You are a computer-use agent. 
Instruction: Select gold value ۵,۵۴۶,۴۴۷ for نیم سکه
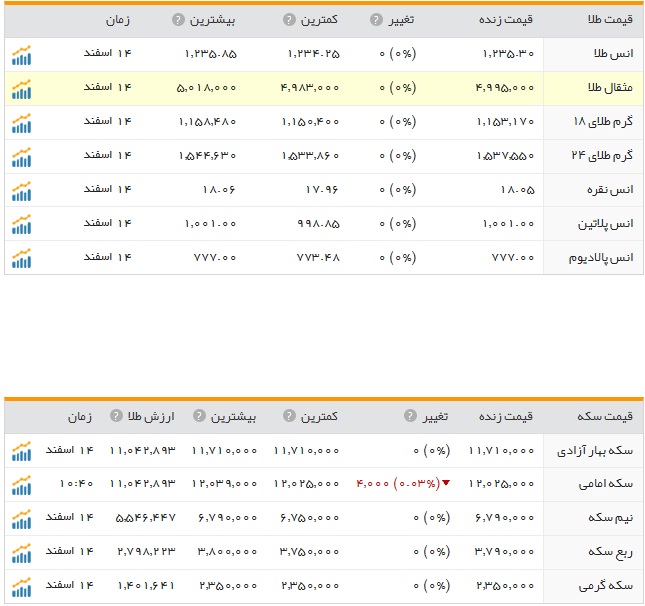146,518
